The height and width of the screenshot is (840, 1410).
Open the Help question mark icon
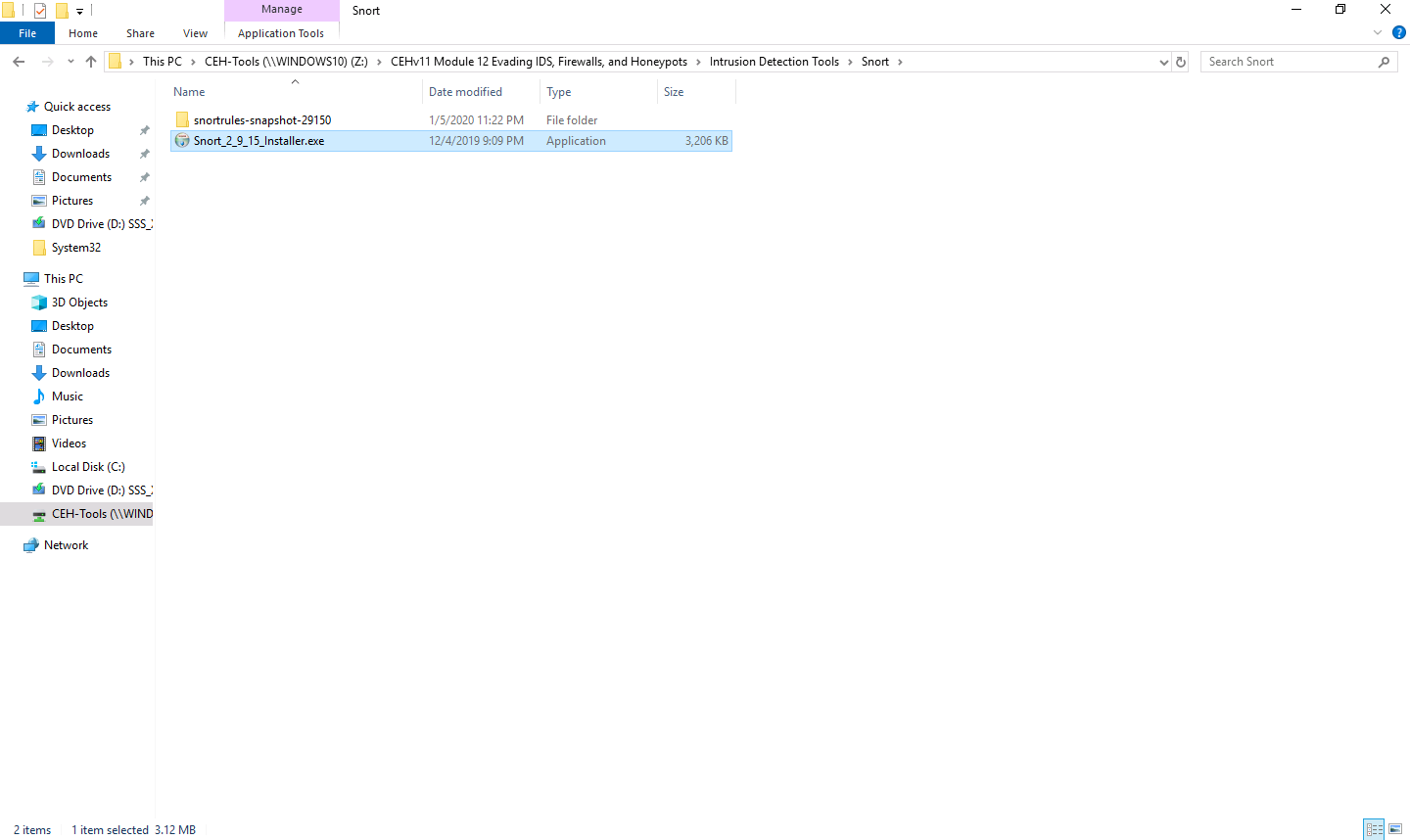coord(1399,32)
